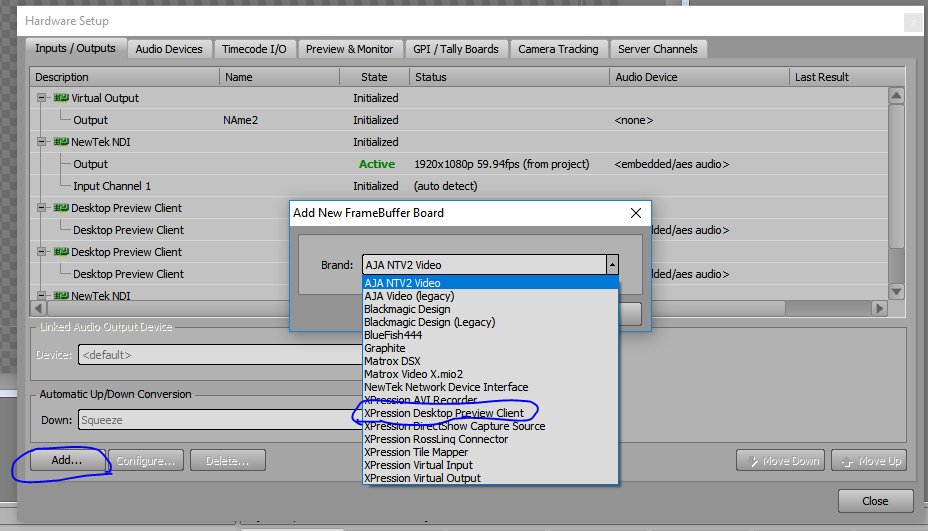Select AJA Video (legacy) option
This screenshot has height=531, width=928.
point(490,296)
